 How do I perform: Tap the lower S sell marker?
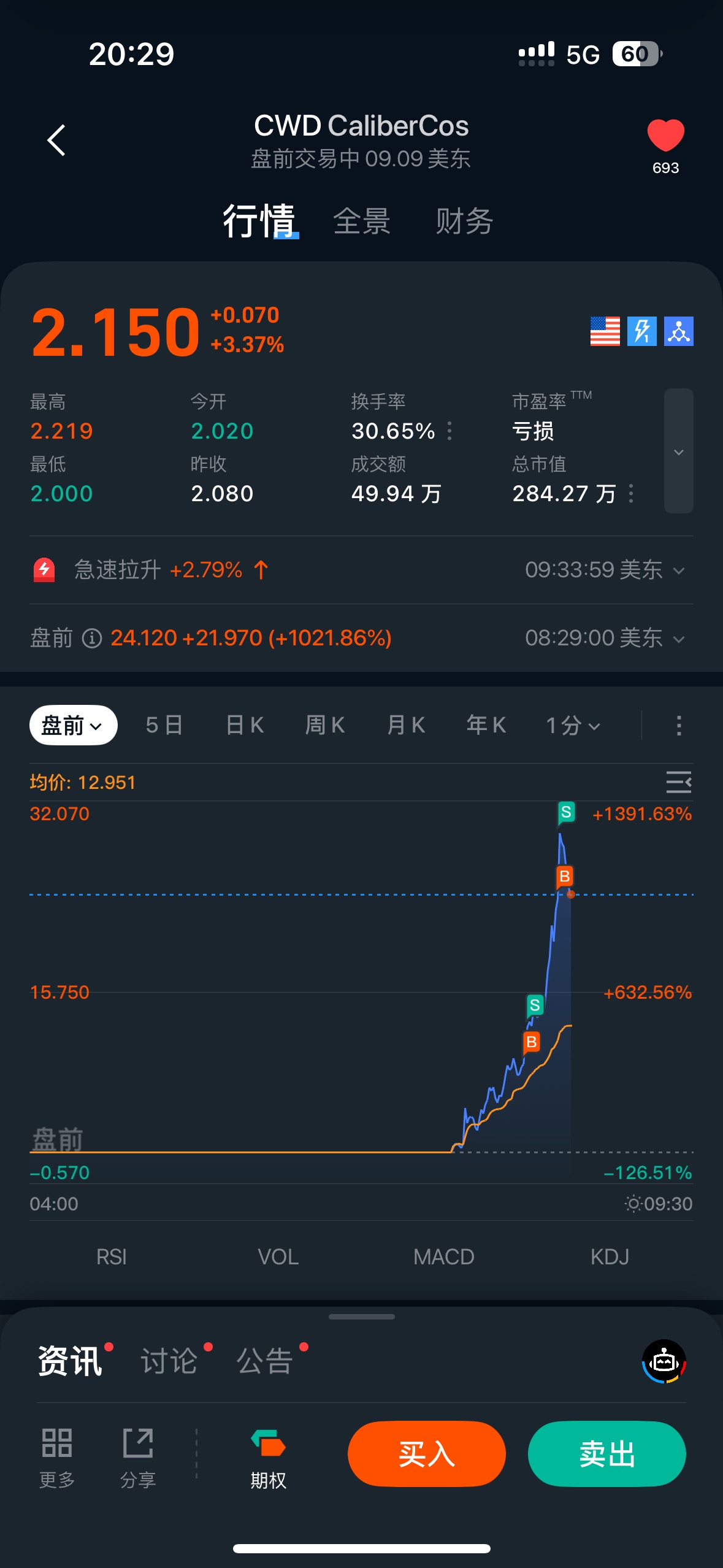click(x=535, y=1005)
